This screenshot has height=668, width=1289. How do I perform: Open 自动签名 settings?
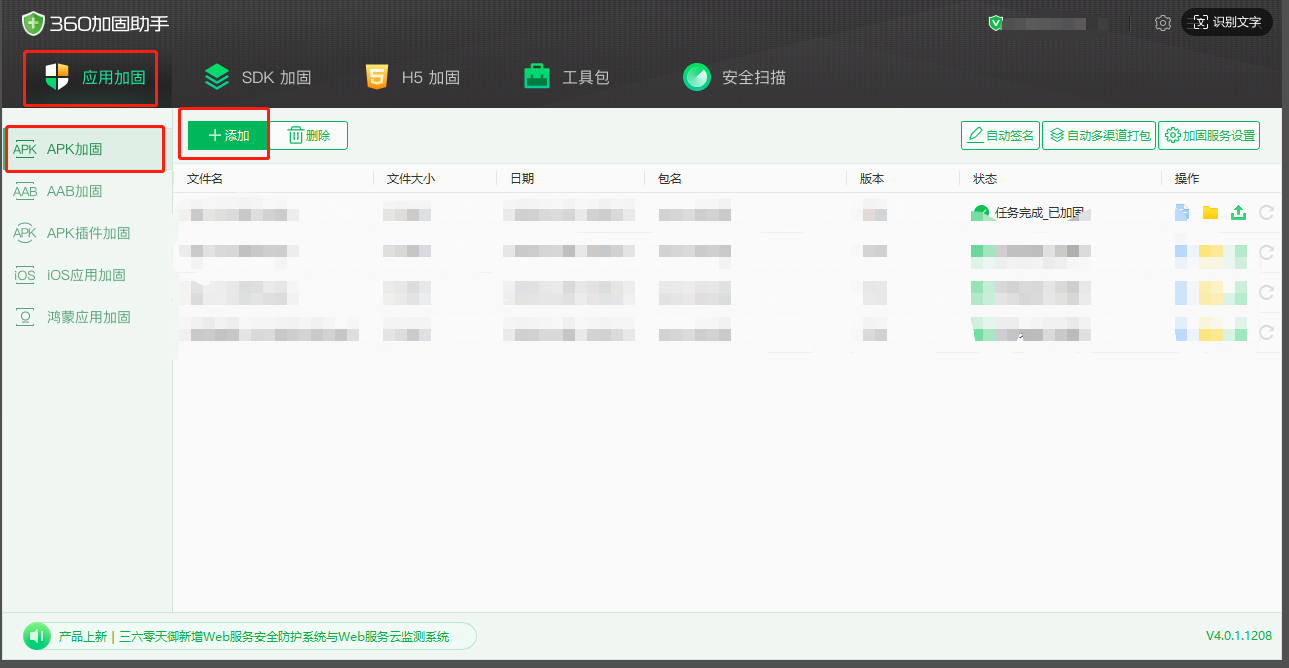coord(1000,135)
